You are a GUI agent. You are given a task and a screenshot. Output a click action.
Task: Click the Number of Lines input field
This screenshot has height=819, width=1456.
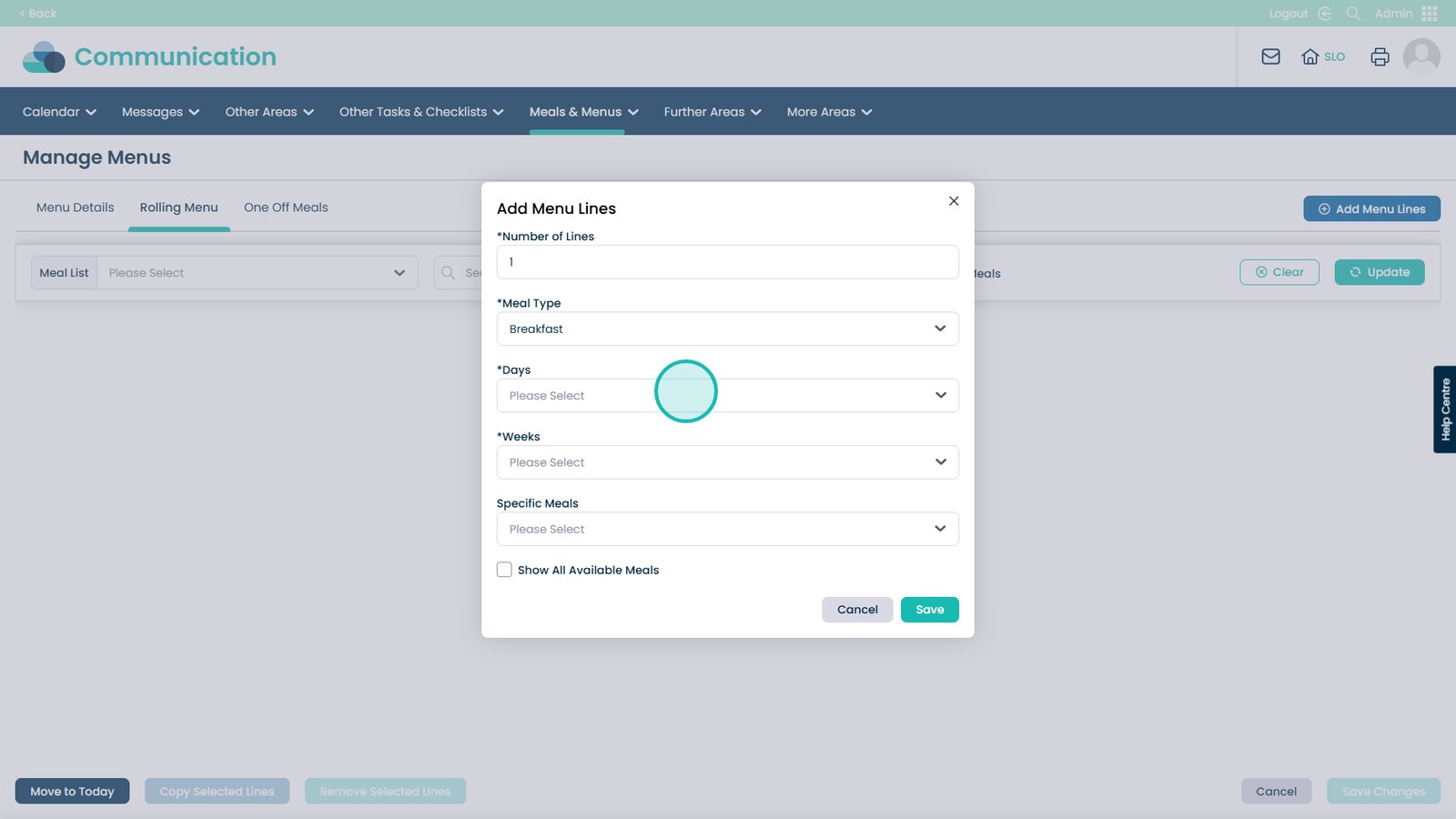[x=727, y=262]
